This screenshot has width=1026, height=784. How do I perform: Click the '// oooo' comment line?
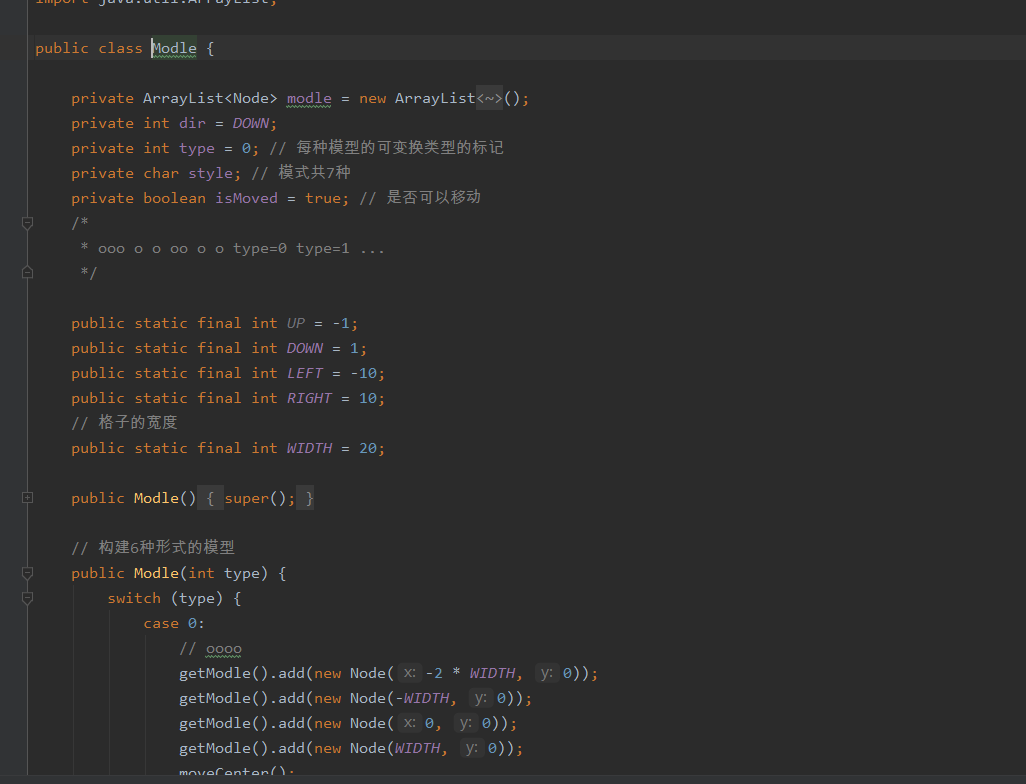(x=210, y=649)
